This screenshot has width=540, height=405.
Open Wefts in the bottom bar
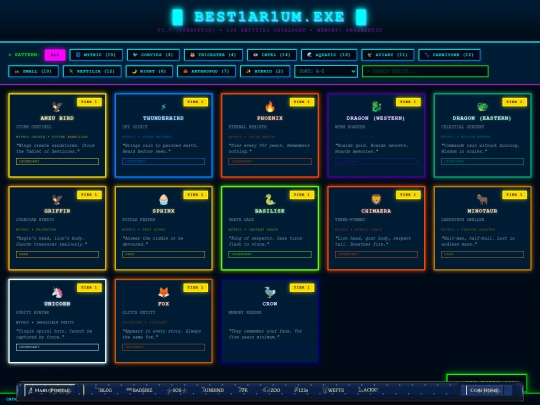[333, 390]
